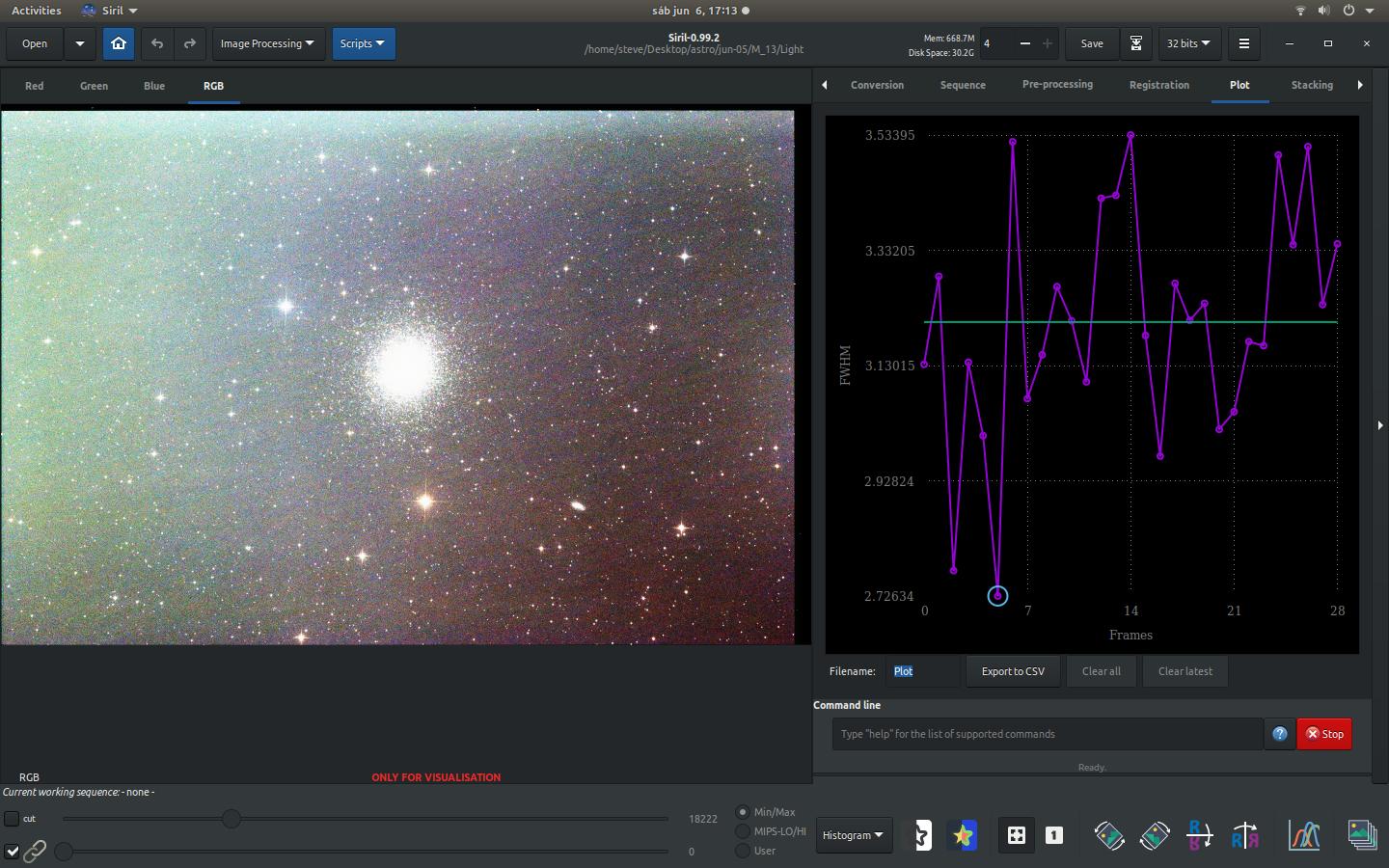The width and height of the screenshot is (1389, 868).
Task: Open the image stack icon
Action: tap(1361, 835)
